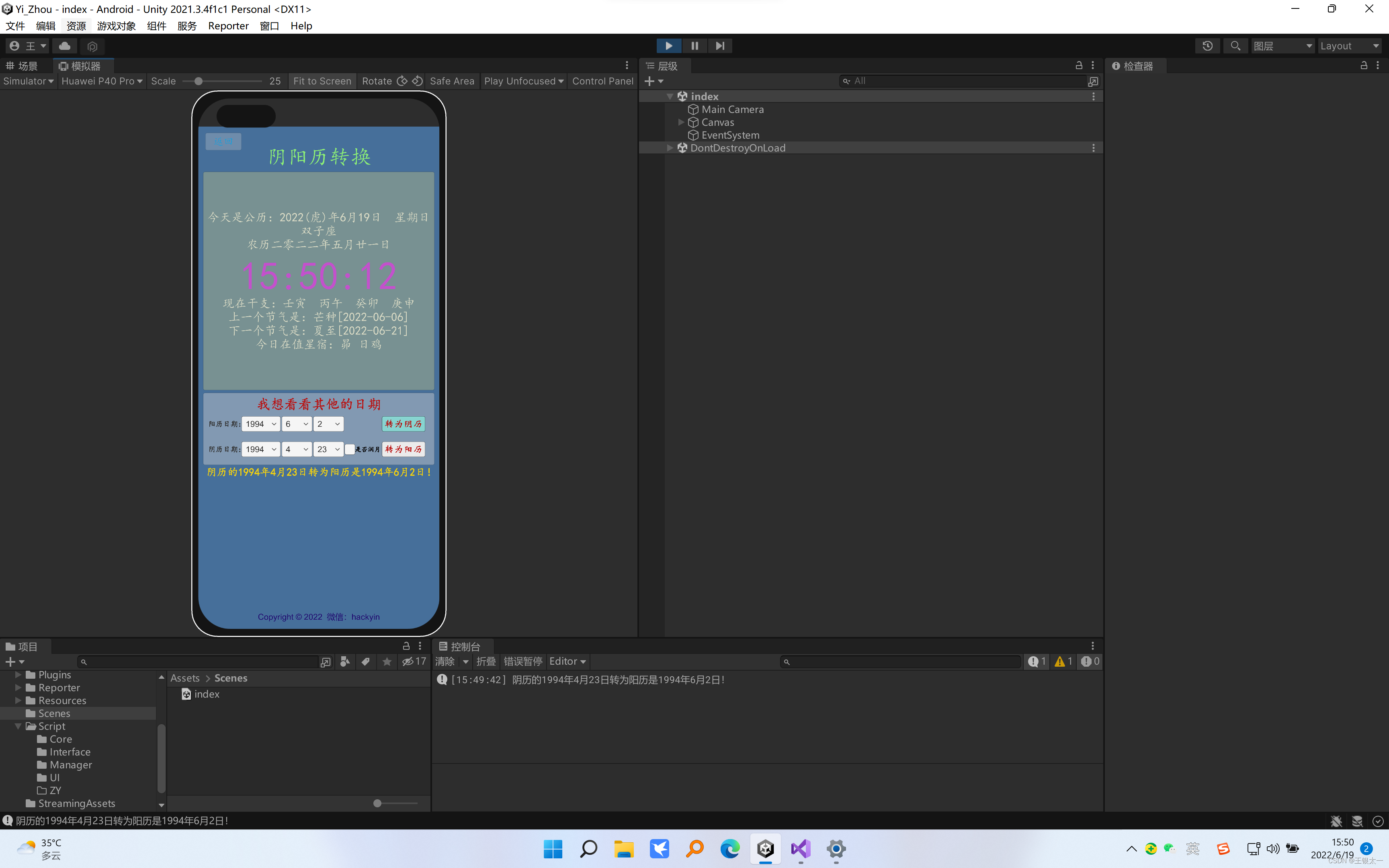1389x868 pixels.
Task: Expand the Canvas object in the hierarchy
Action: [681, 122]
